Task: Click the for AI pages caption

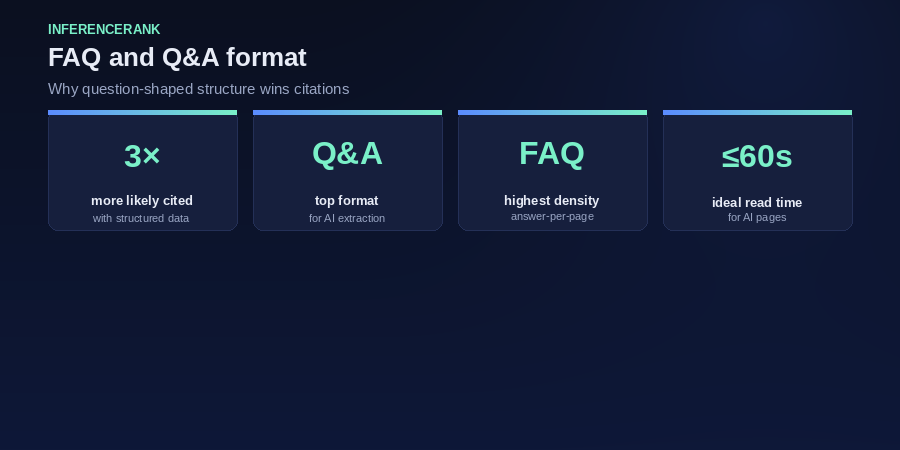Action: point(757,218)
